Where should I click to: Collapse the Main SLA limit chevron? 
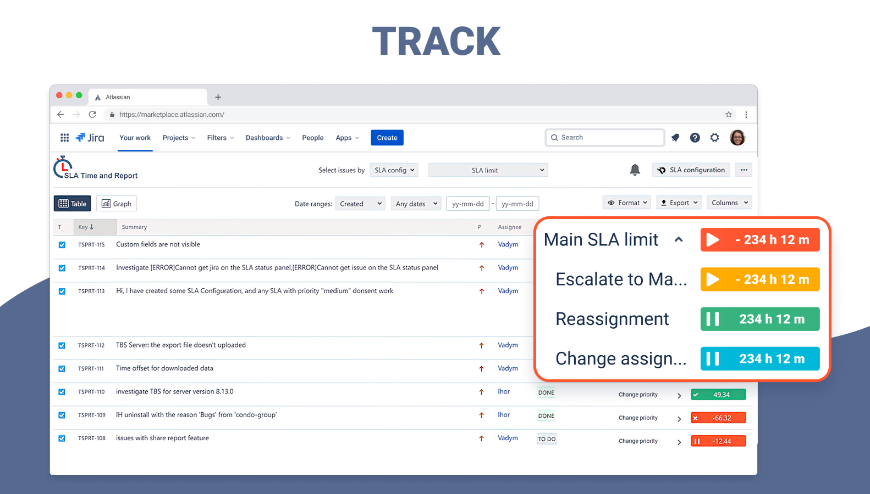679,240
